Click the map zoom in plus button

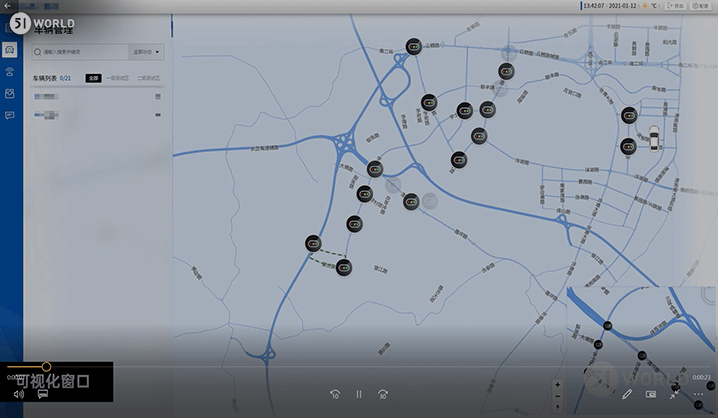(558, 384)
